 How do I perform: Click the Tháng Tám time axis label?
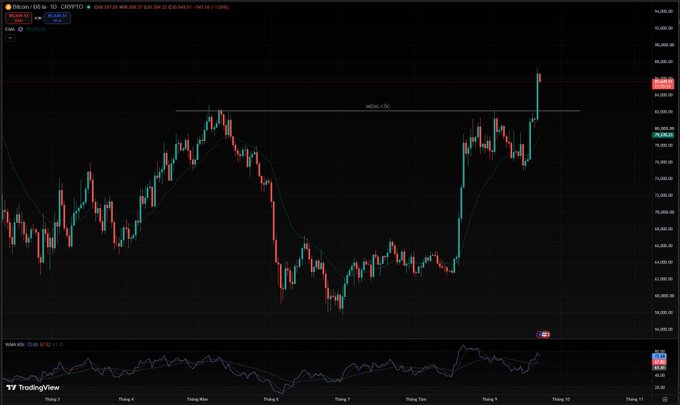[x=416, y=399]
